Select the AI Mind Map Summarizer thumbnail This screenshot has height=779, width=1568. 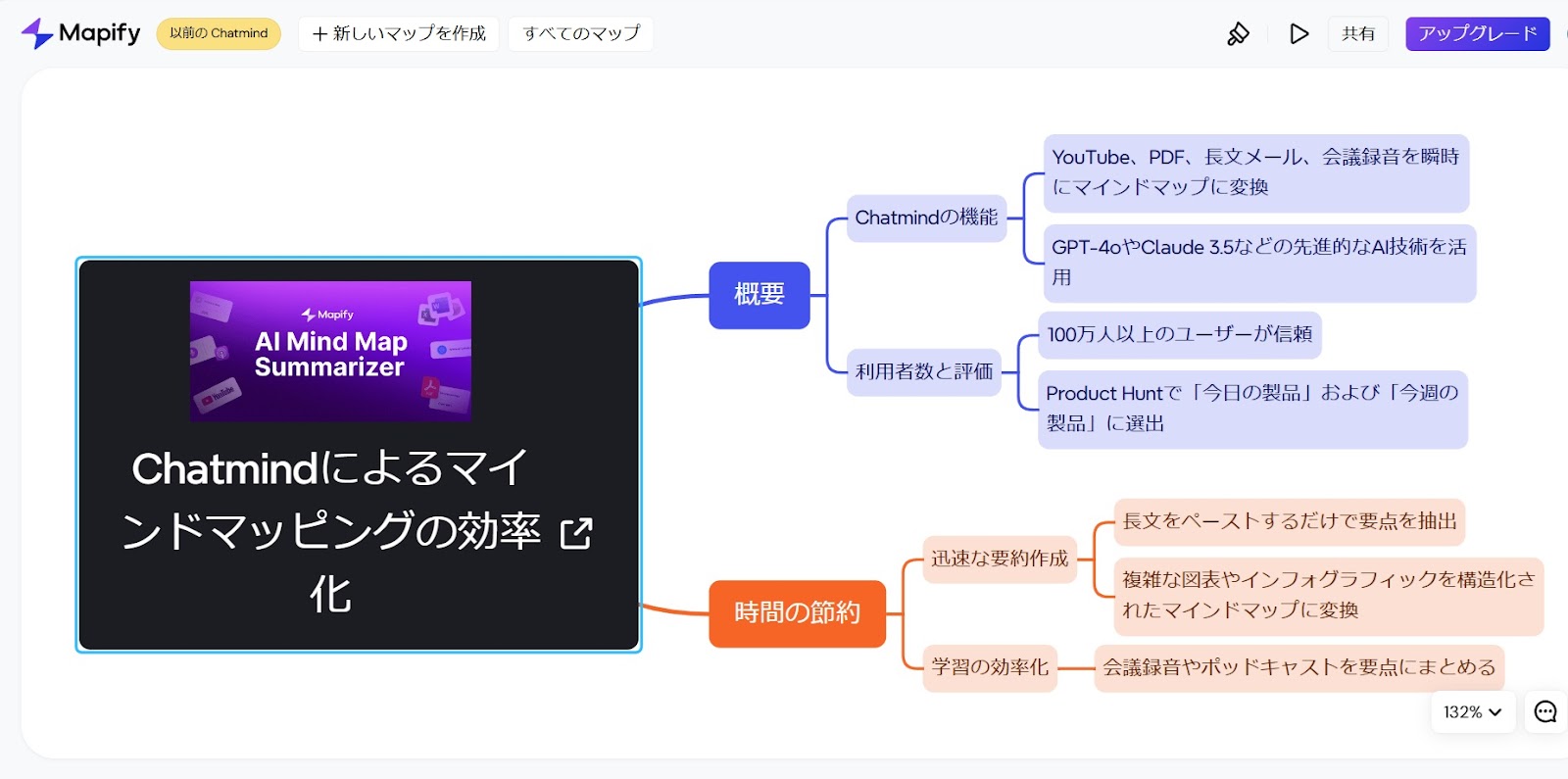click(x=330, y=351)
